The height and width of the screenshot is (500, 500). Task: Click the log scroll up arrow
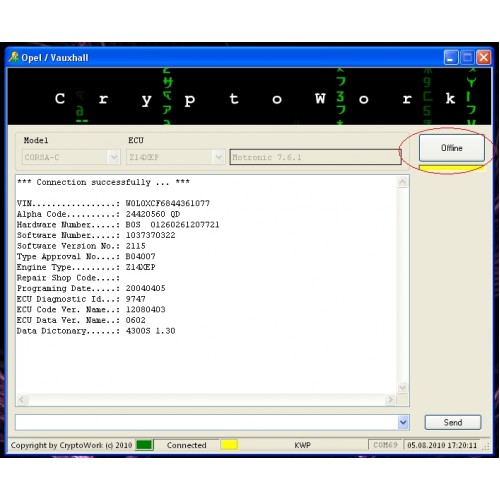pos(403,182)
